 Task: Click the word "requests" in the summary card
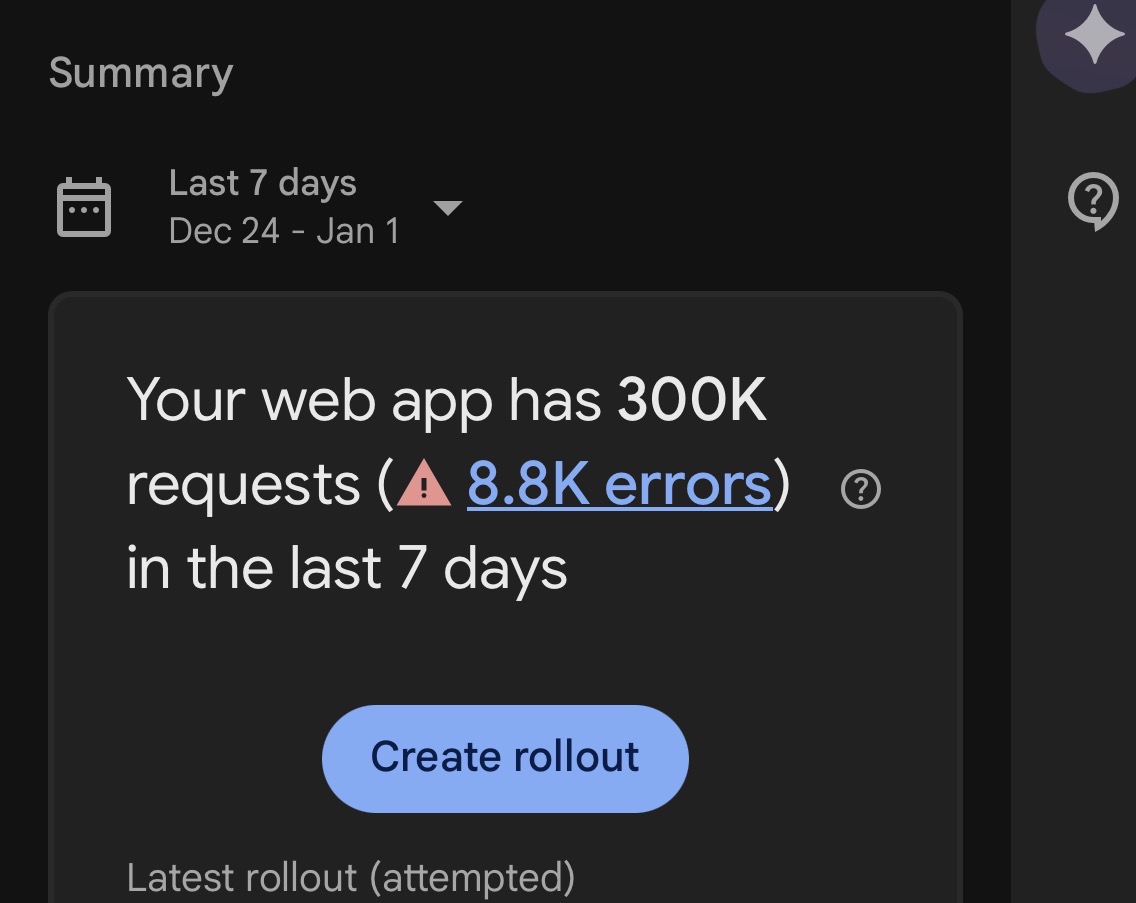pos(243,486)
